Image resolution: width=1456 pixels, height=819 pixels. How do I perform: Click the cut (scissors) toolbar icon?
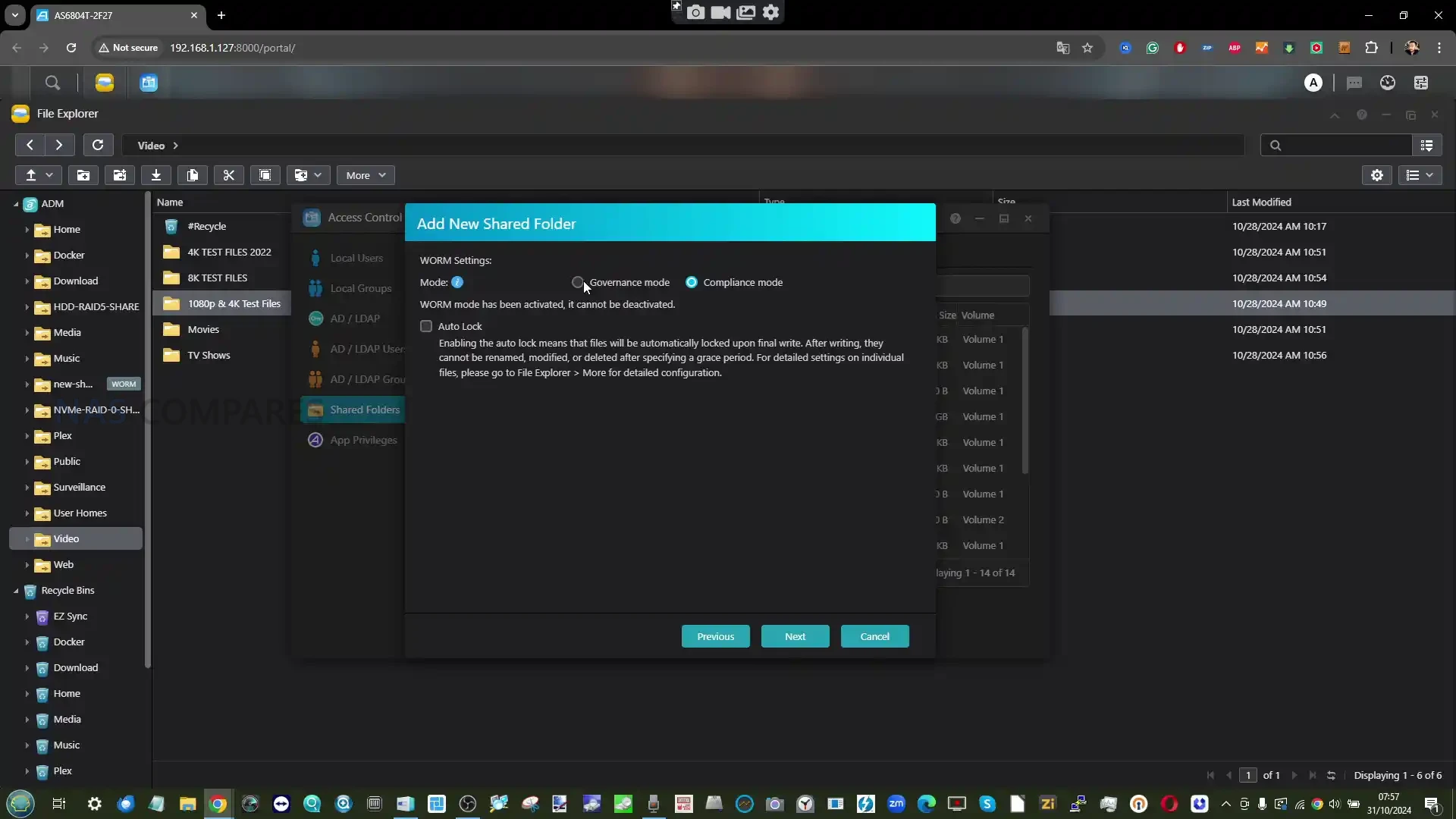228,175
